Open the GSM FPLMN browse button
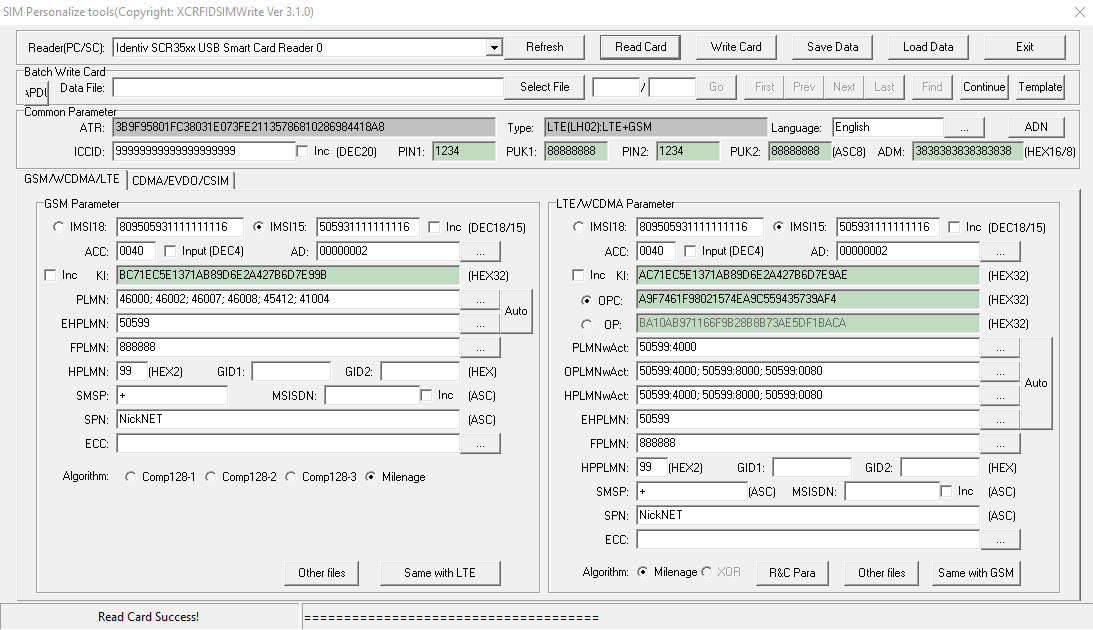Screen dimensions: 1093x630 coord(480,348)
